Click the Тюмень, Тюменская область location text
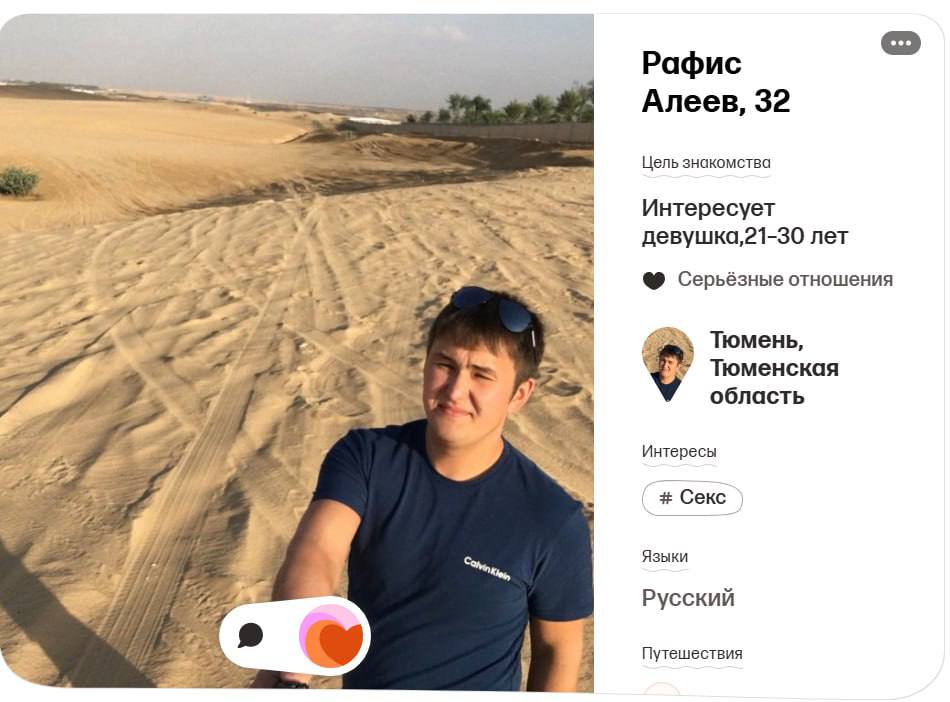Image resolution: width=950 pixels, height=702 pixels. (x=774, y=368)
